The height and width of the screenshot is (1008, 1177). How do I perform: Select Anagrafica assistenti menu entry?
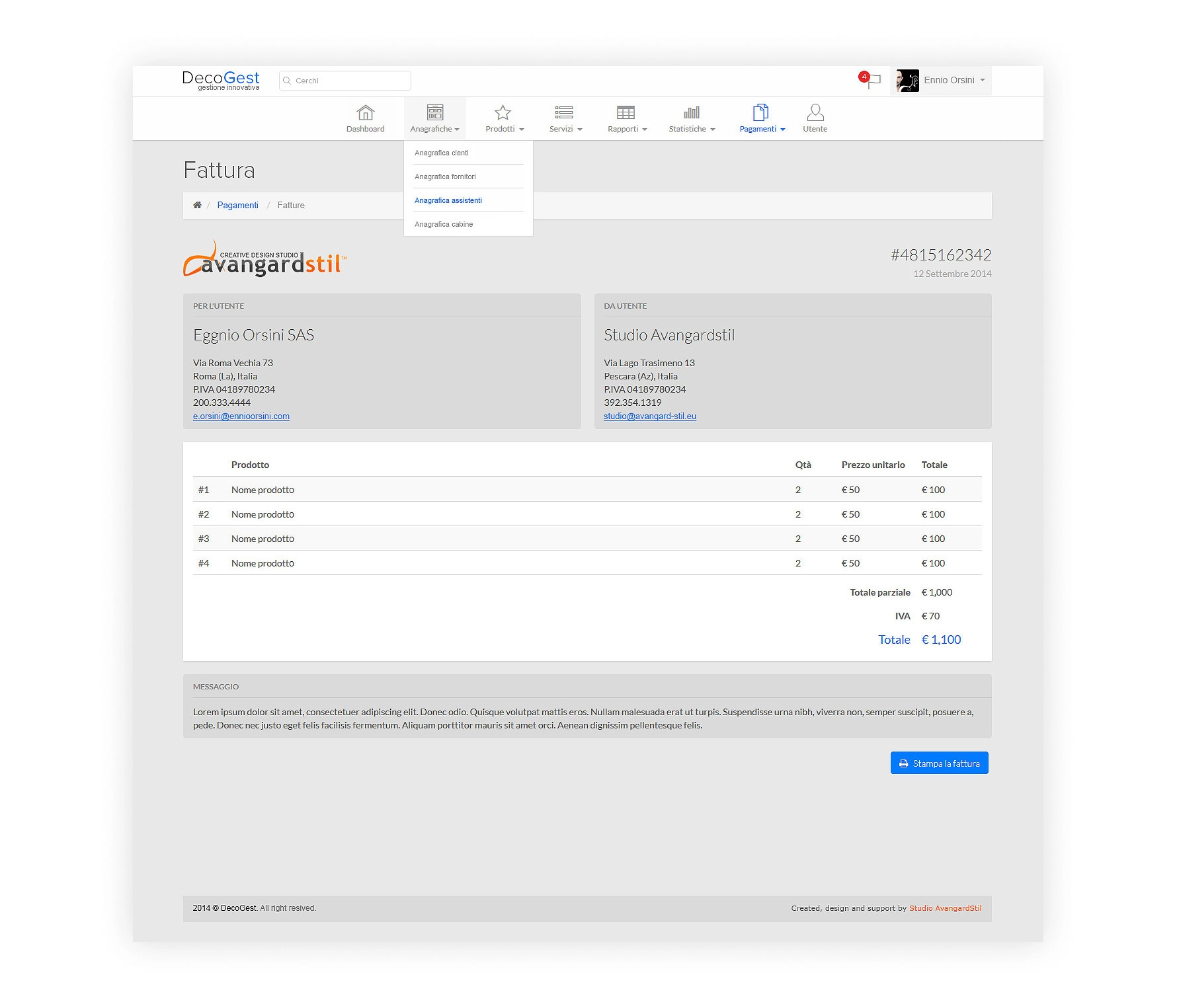448,200
